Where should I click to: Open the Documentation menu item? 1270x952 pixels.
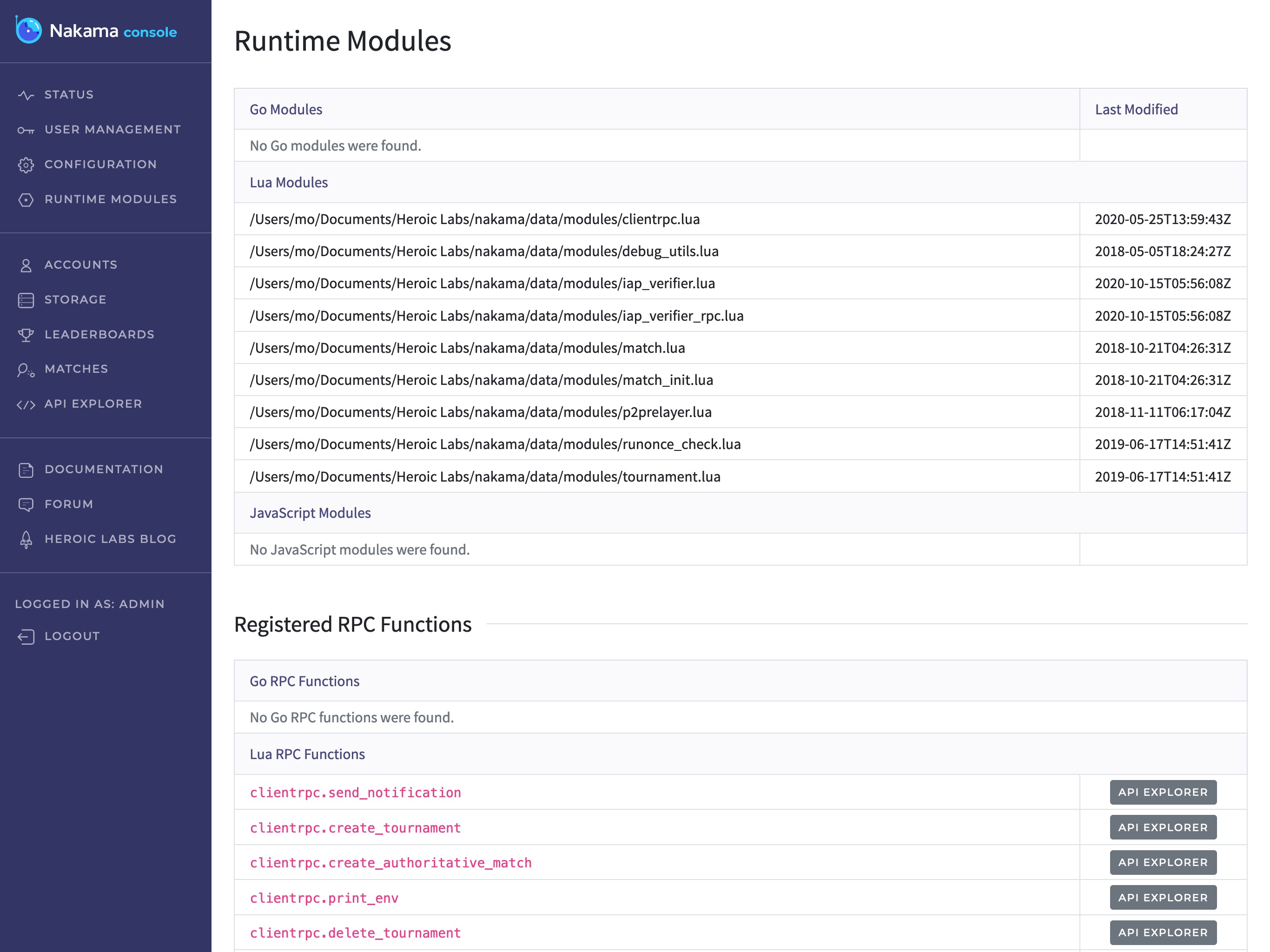pyautogui.click(x=103, y=469)
